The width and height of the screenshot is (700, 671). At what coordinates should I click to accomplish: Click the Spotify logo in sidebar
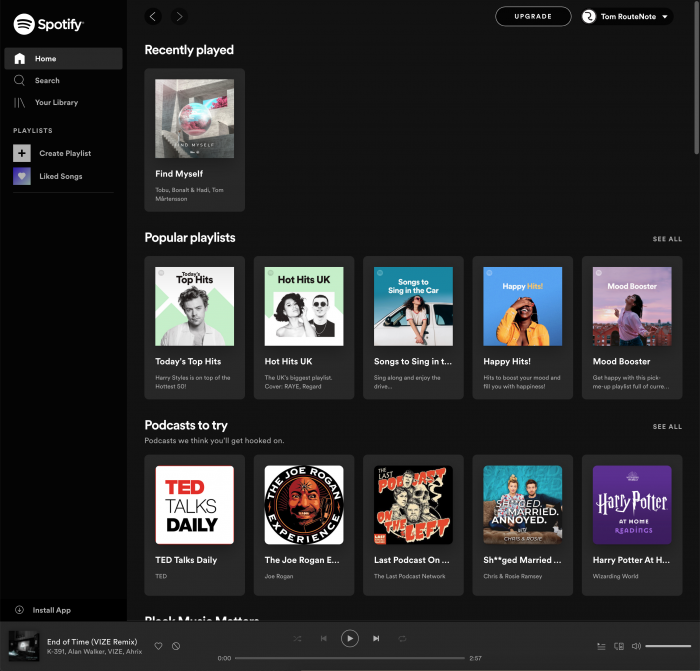[48, 24]
